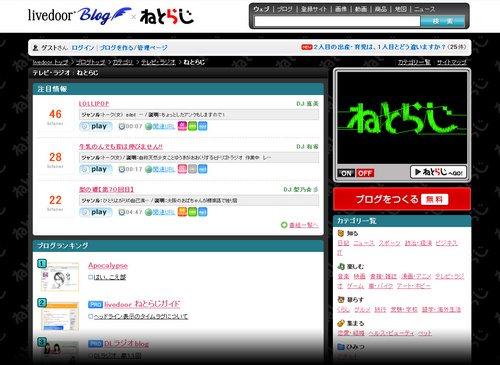The width and height of the screenshot is (500, 365).
Task: Open カテゴリ一覧 top-right link
Action: pyautogui.click(x=414, y=62)
